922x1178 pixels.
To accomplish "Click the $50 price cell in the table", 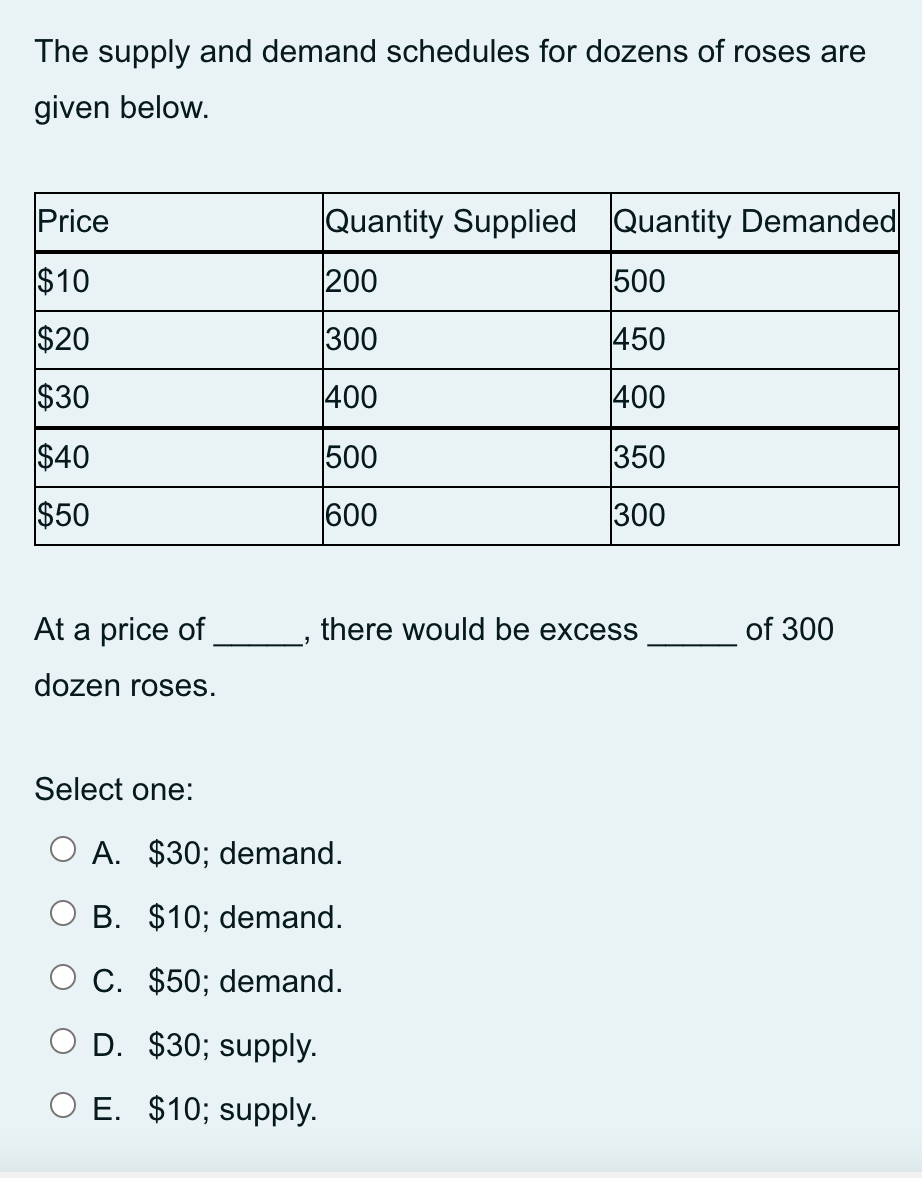I will [63, 515].
